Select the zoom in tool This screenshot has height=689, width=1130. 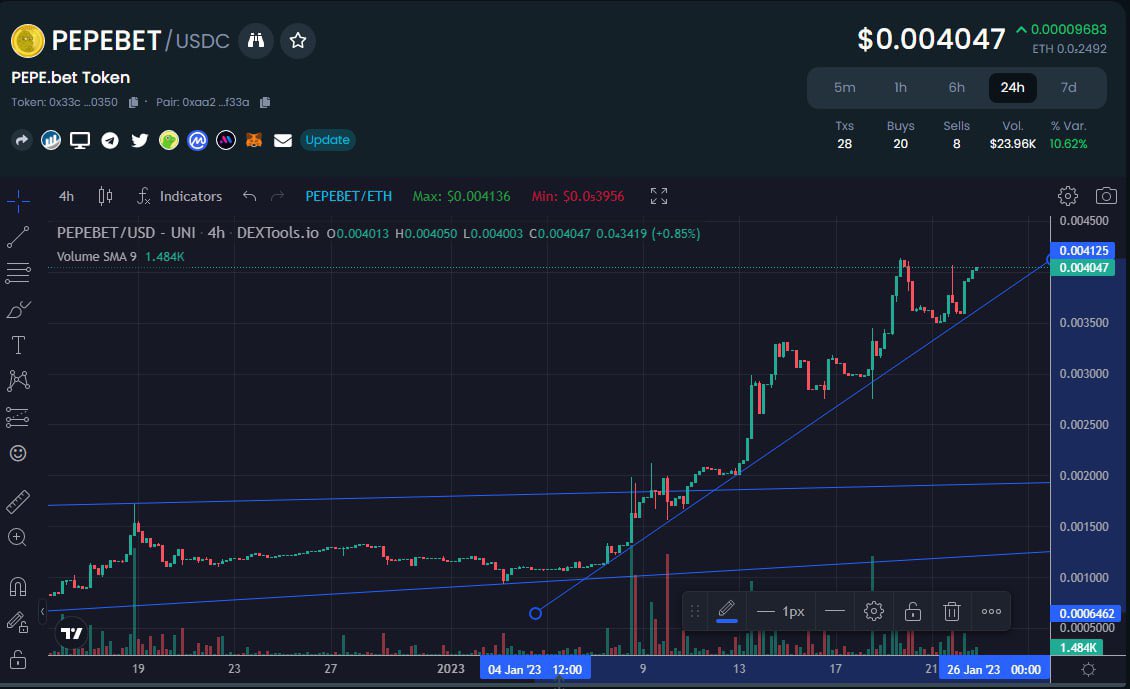18,537
